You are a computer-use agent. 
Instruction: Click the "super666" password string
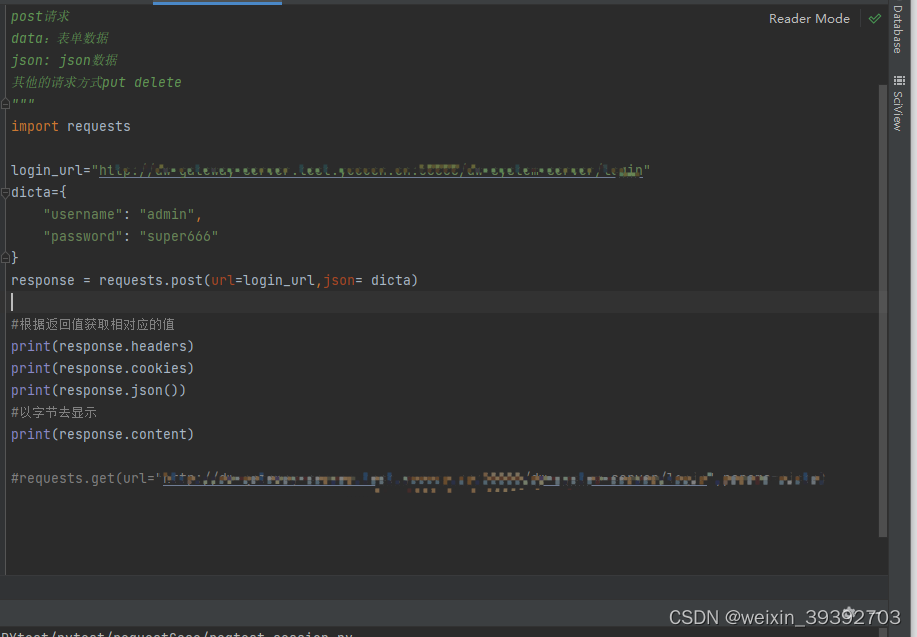click(x=178, y=235)
